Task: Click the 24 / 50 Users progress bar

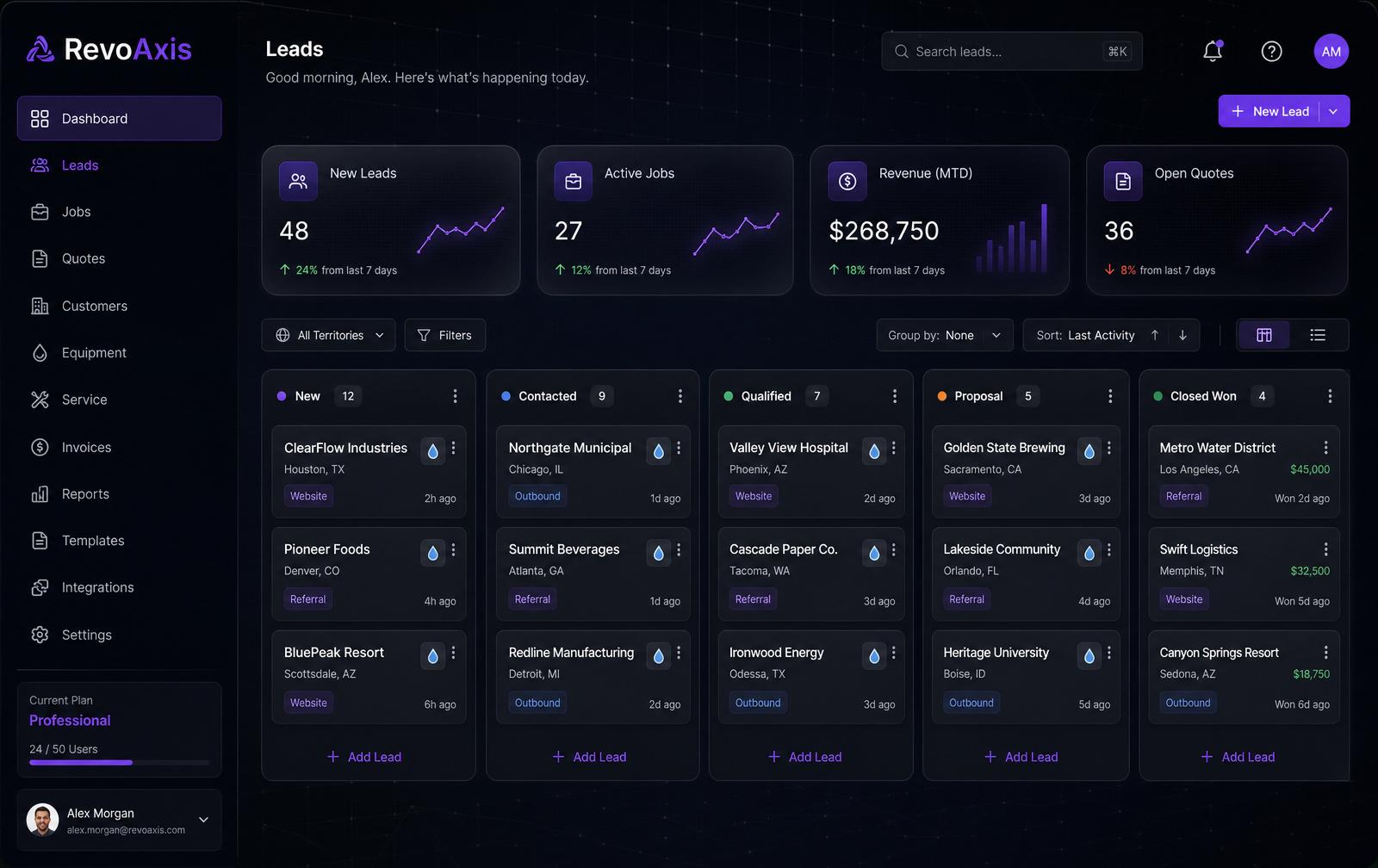Action: [119, 763]
